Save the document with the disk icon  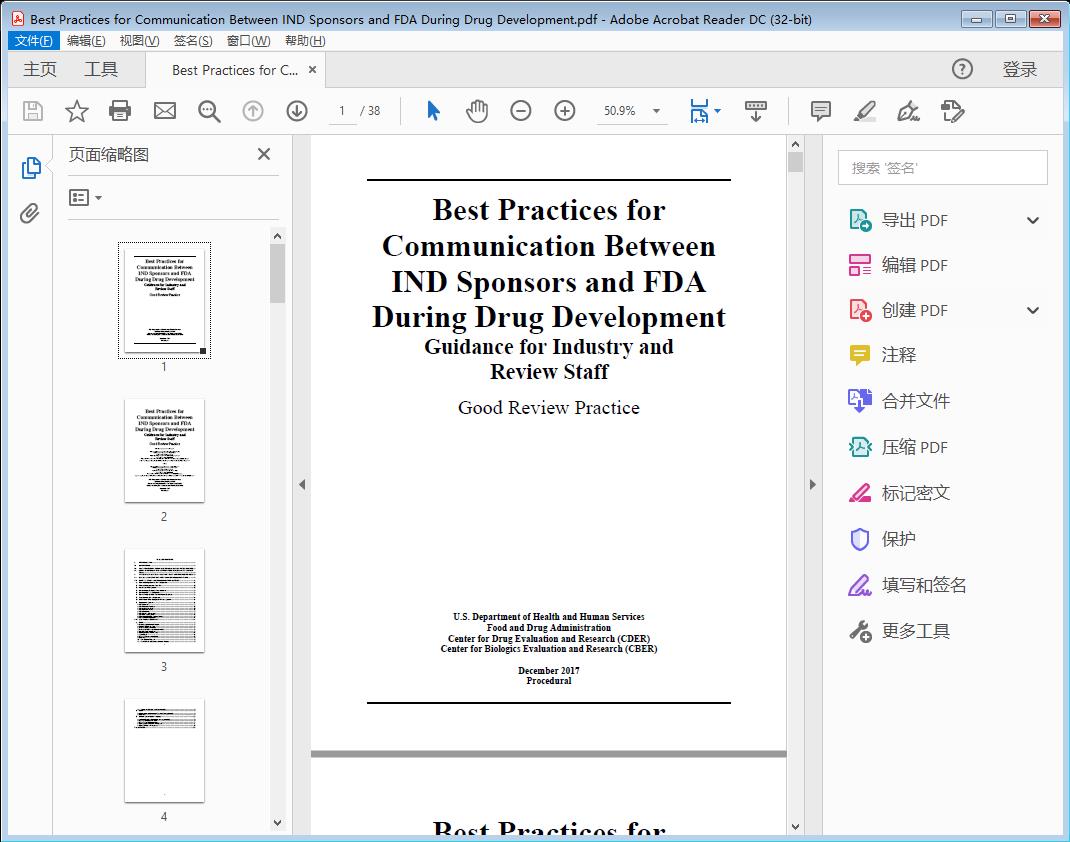pos(31,111)
